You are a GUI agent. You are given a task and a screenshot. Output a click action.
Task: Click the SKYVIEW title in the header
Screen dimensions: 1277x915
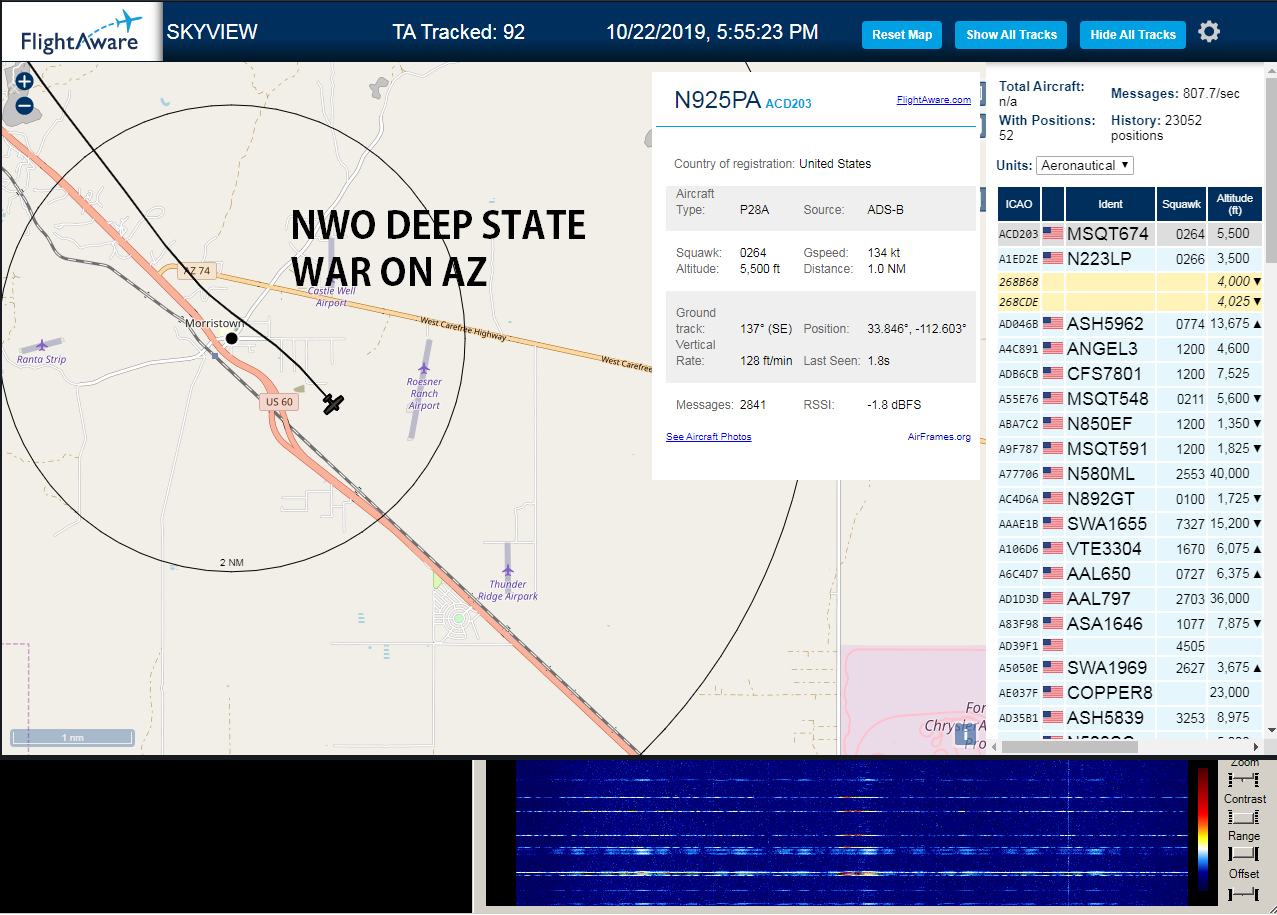click(x=212, y=32)
